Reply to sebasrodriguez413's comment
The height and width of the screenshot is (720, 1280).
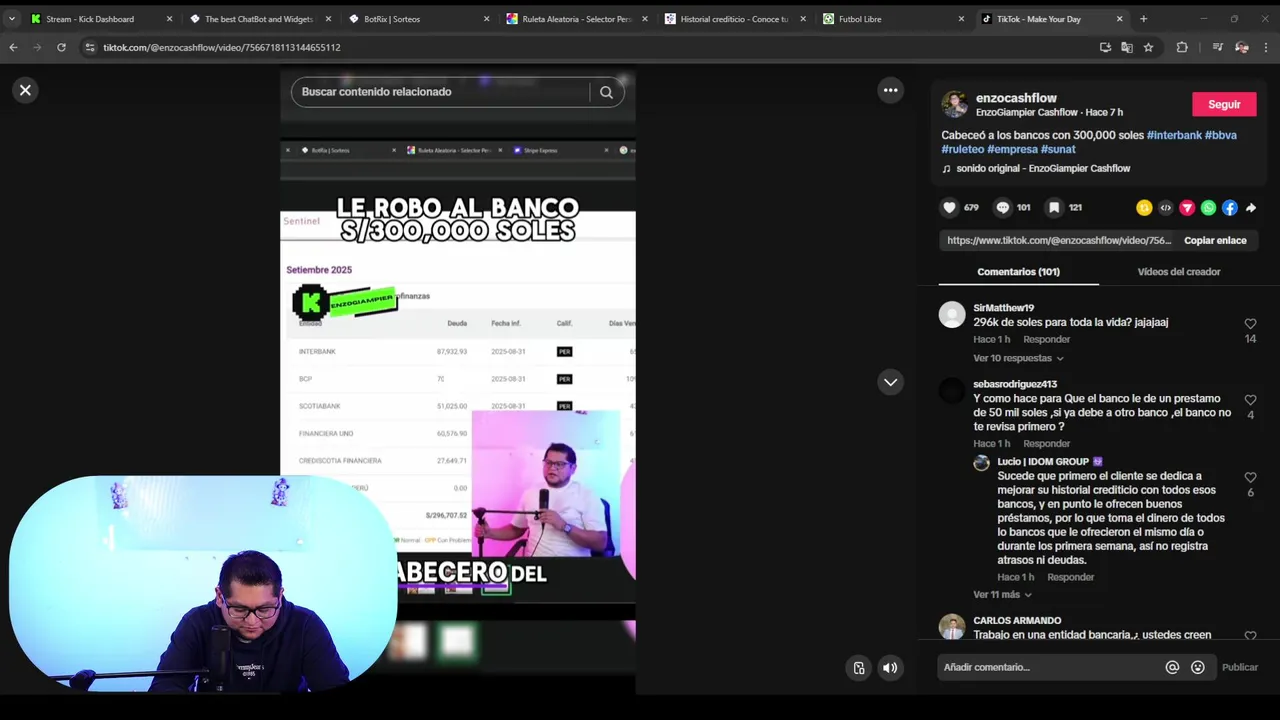(x=1046, y=443)
